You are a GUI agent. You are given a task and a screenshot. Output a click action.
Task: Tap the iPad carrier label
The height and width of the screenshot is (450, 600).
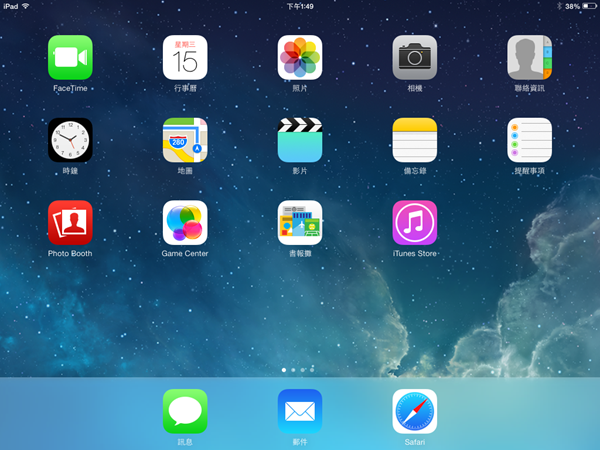point(11,6)
